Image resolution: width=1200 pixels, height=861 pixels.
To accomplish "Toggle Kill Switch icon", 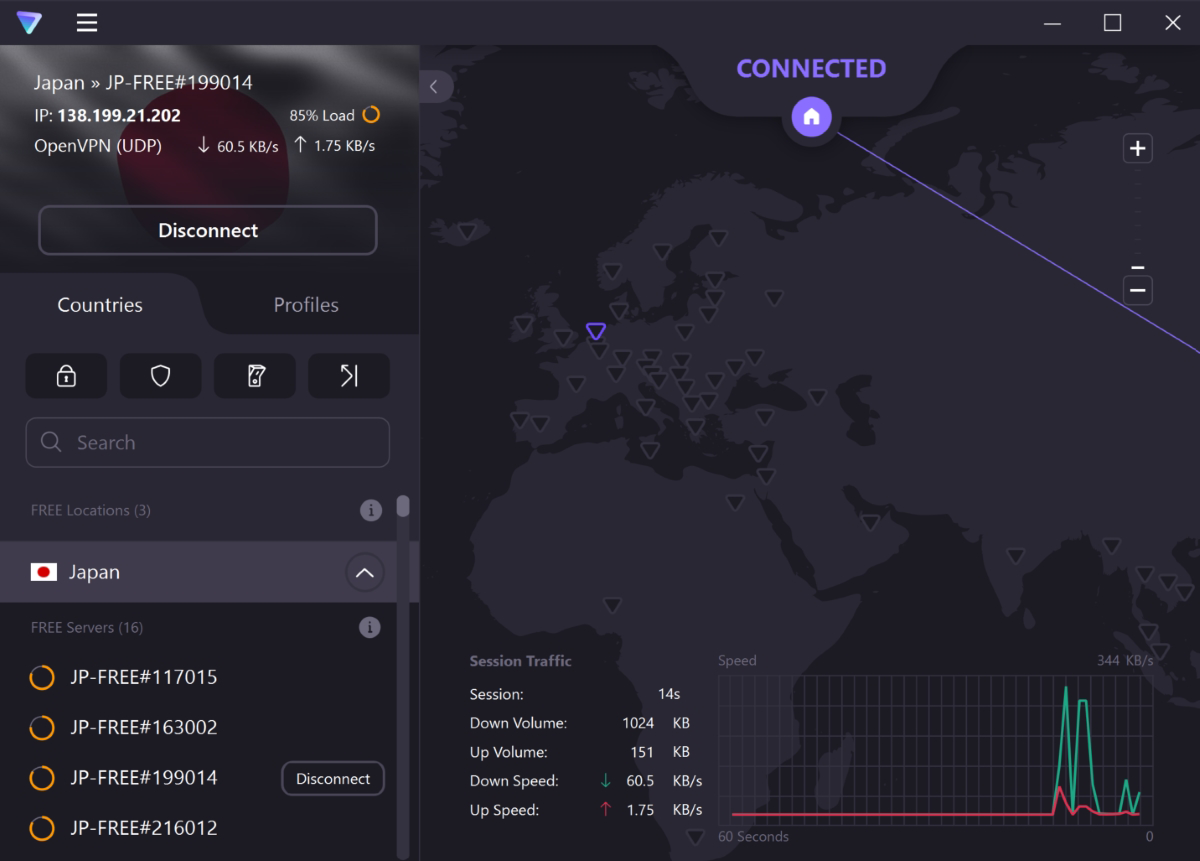I will [255, 376].
